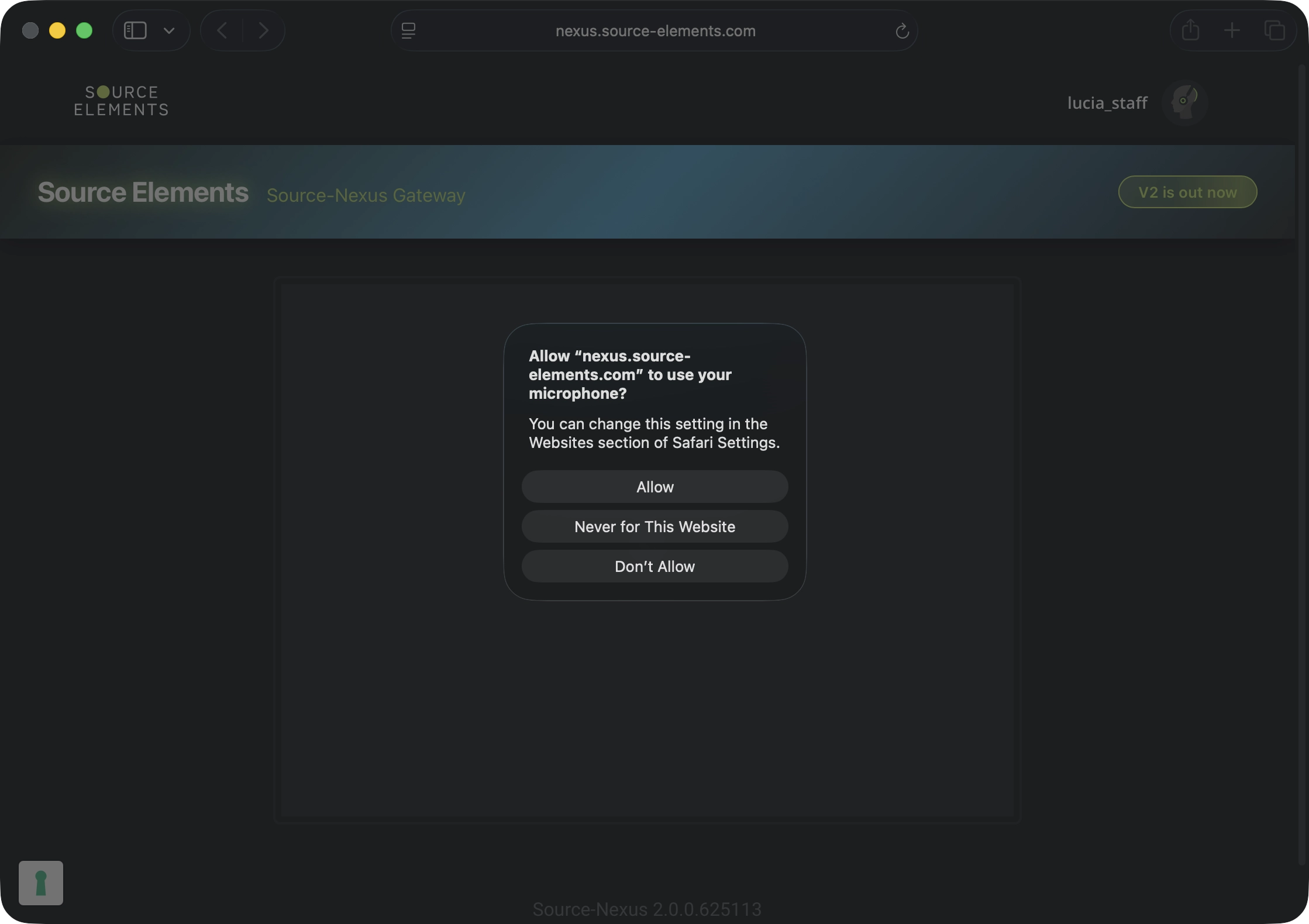This screenshot has width=1309, height=924.
Task: Click the Source-Nexus Gateway subtitle
Action: pos(366,195)
